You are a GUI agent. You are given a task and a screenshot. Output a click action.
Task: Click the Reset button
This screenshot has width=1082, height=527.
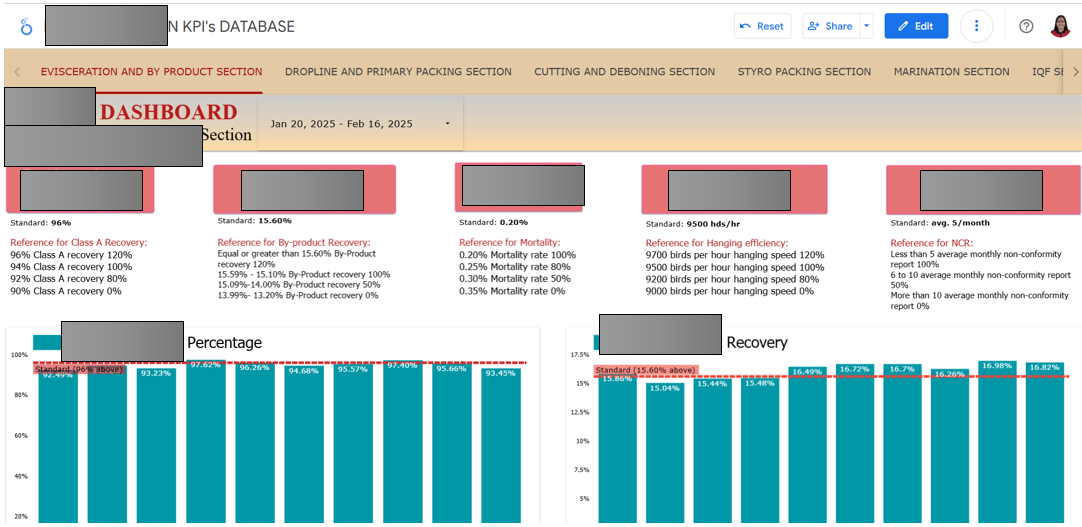click(x=763, y=26)
